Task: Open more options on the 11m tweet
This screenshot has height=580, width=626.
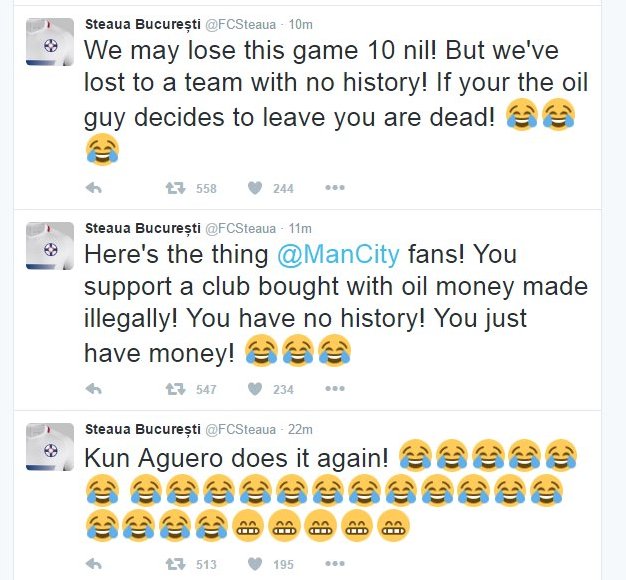Action: coord(335,389)
